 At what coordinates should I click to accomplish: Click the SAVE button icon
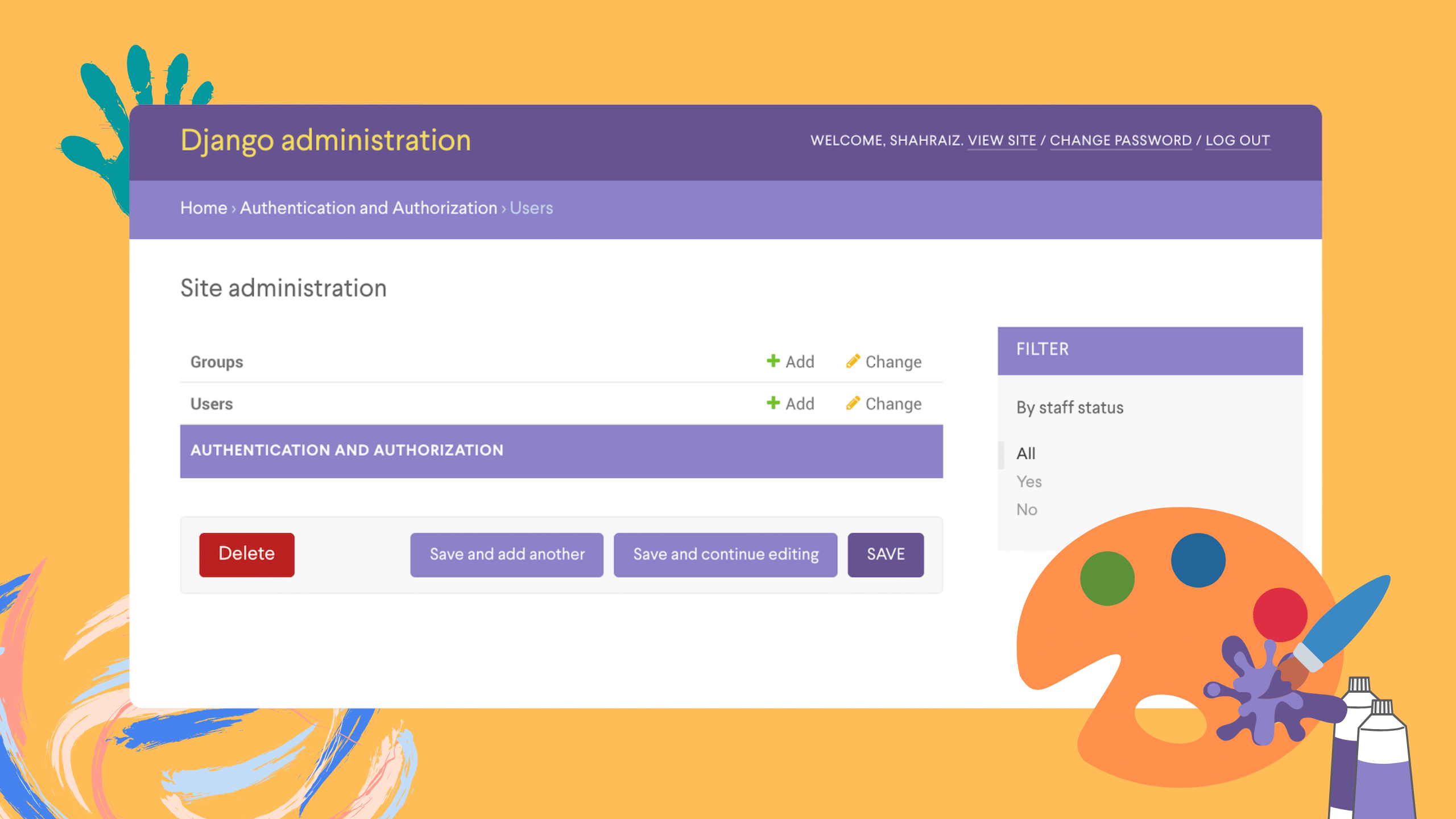point(884,554)
